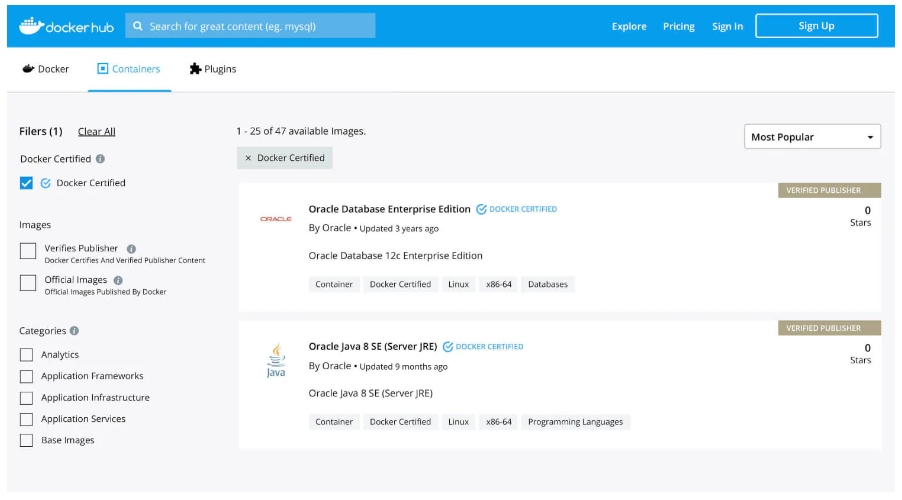Click the Sign Up button
Viewport: 902px width, 500px height.
pyautogui.click(x=816, y=26)
